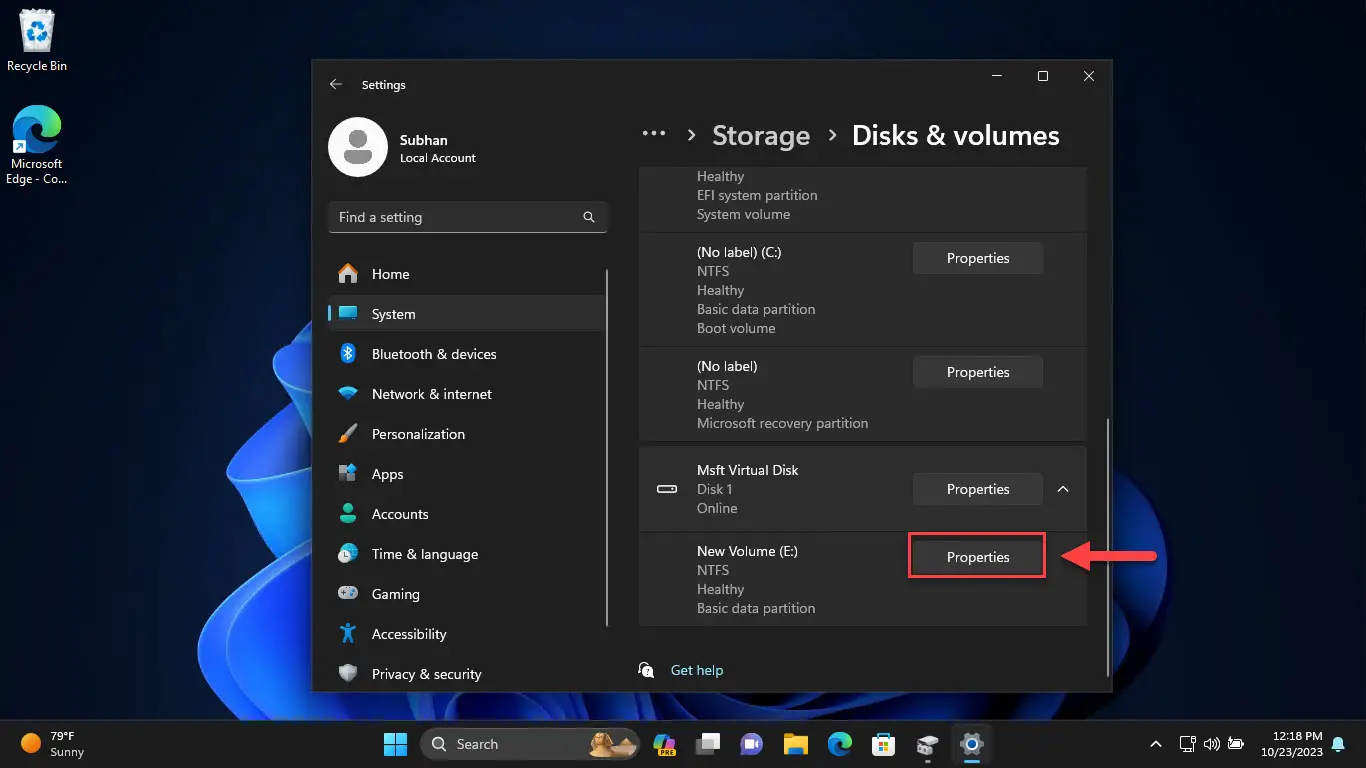
Task: Click the Boot volume text
Action: pyautogui.click(x=736, y=328)
